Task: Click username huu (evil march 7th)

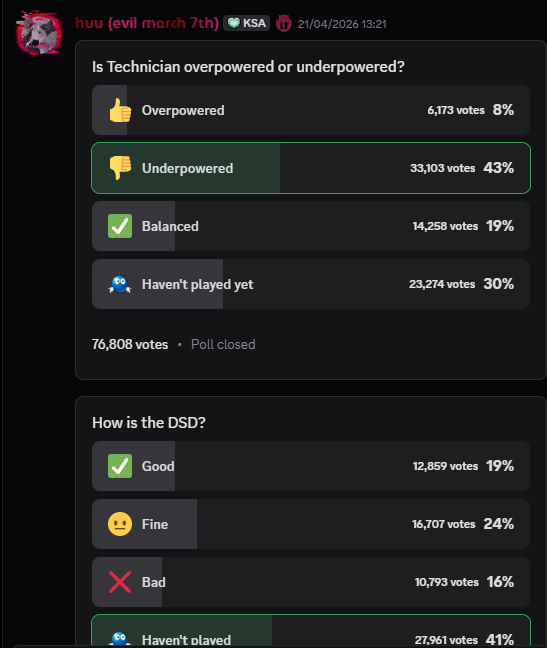Action: (x=147, y=23)
